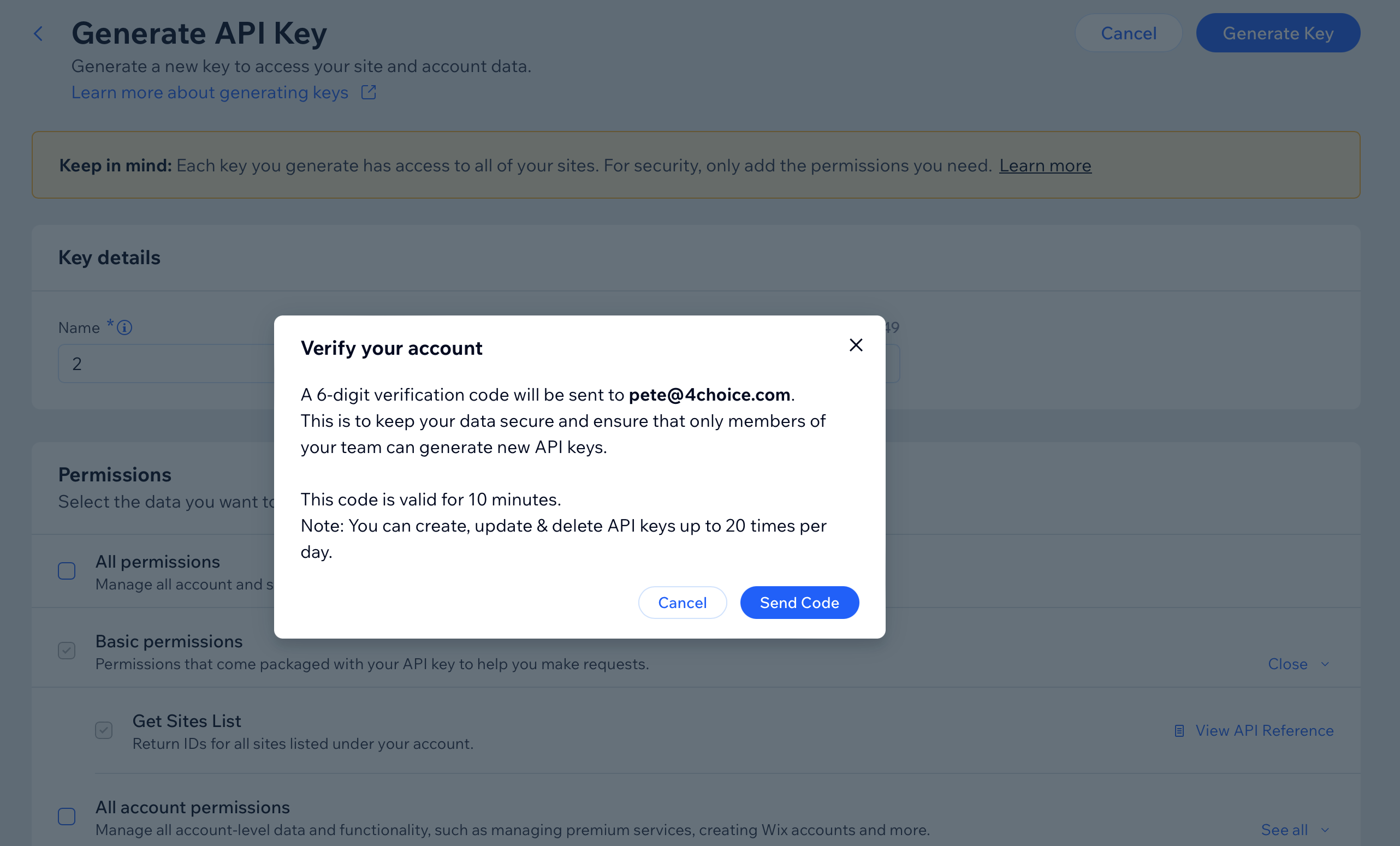Viewport: 1400px width, 846px height.
Task: Expand See all under All account permissions
Action: (1285, 830)
